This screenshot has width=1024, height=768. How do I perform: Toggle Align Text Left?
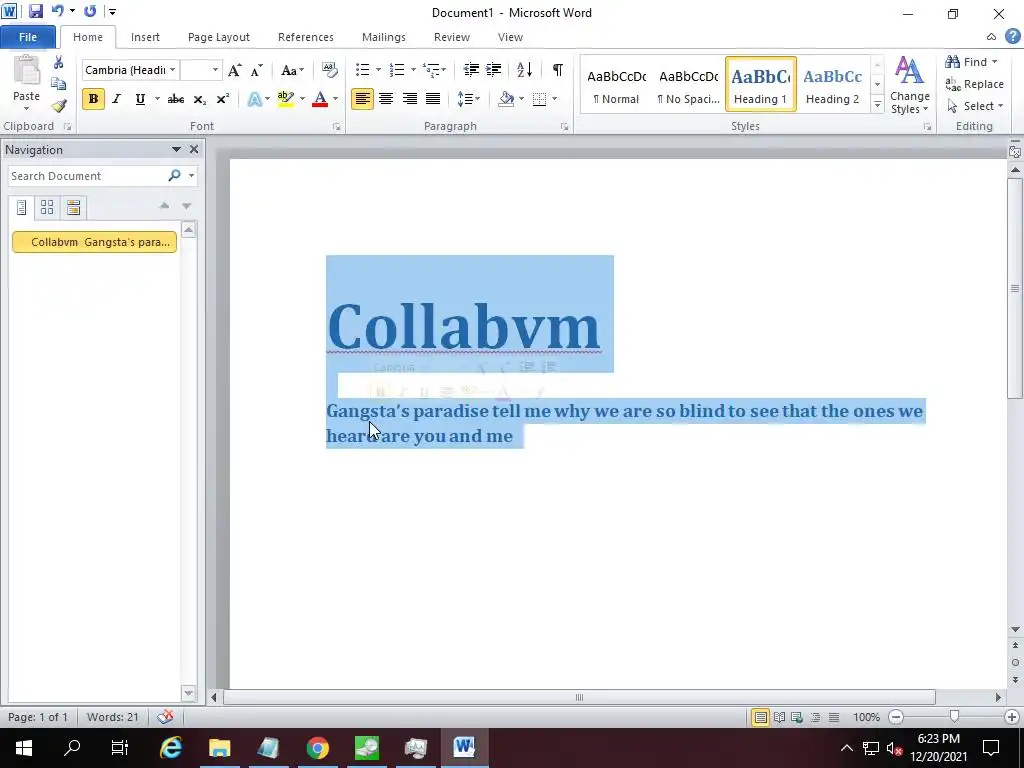[x=362, y=99]
